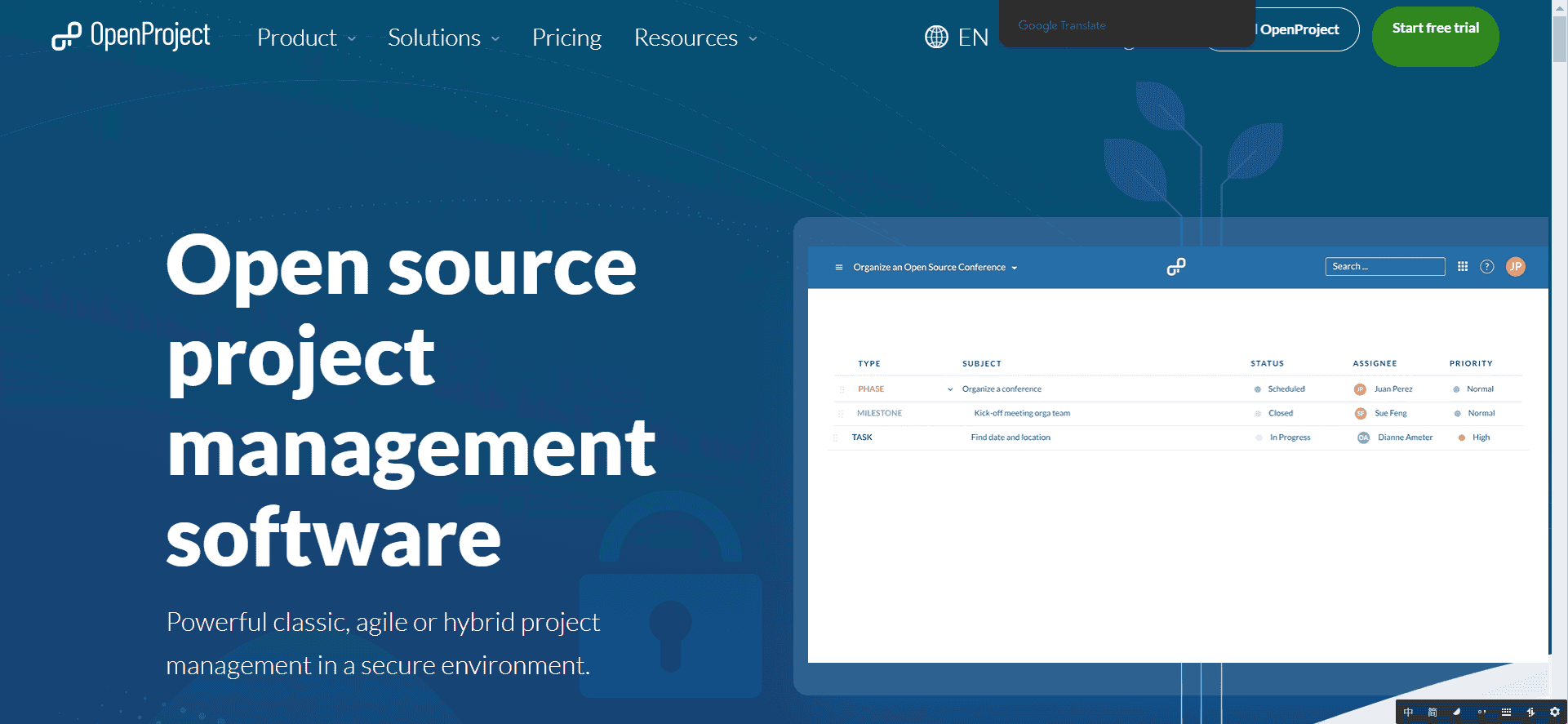Toggle the 中 Chinese input mode
The width and height of the screenshot is (1568, 724).
click(1408, 712)
